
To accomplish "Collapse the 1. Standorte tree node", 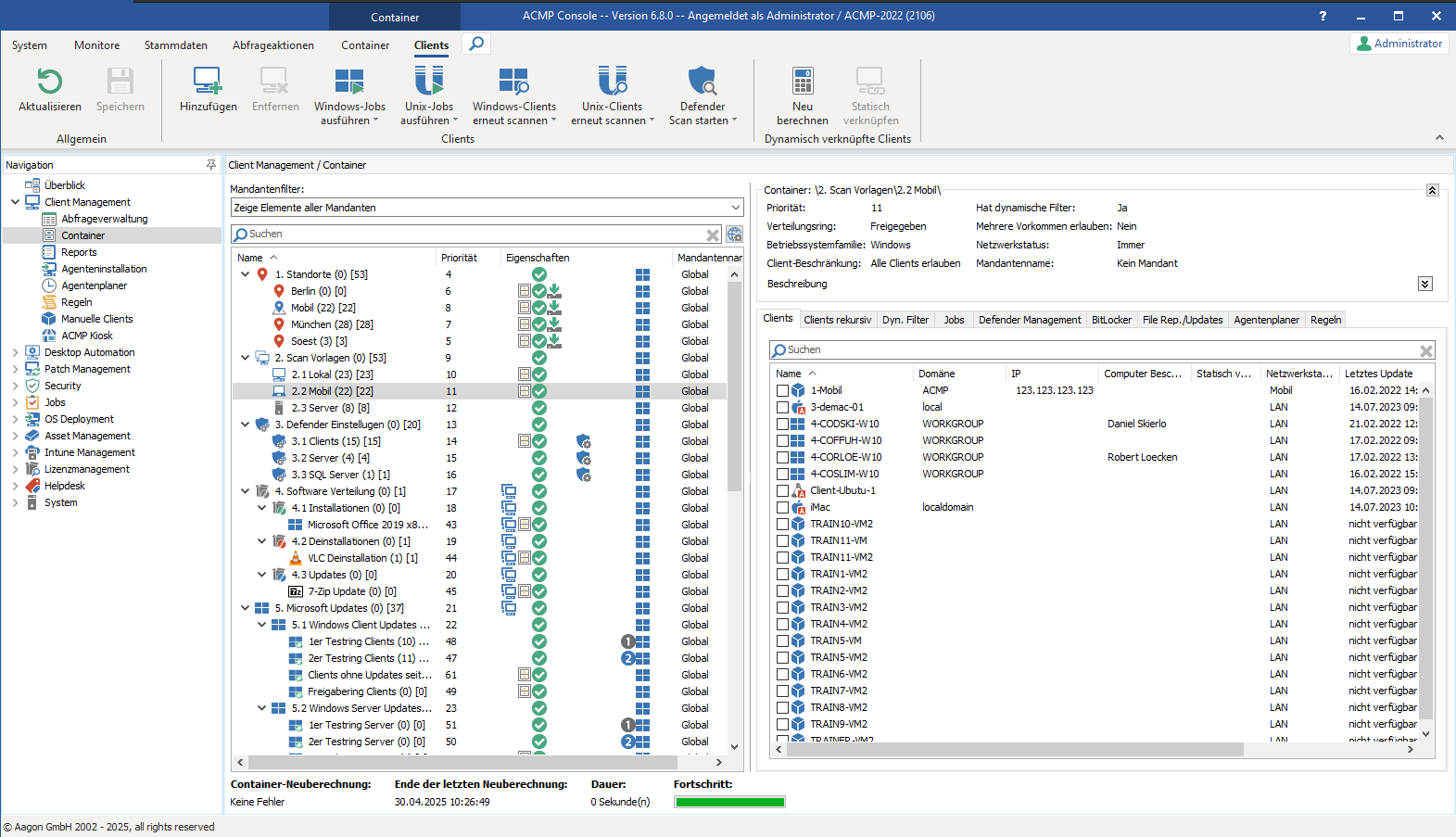I will pyautogui.click(x=245, y=274).
